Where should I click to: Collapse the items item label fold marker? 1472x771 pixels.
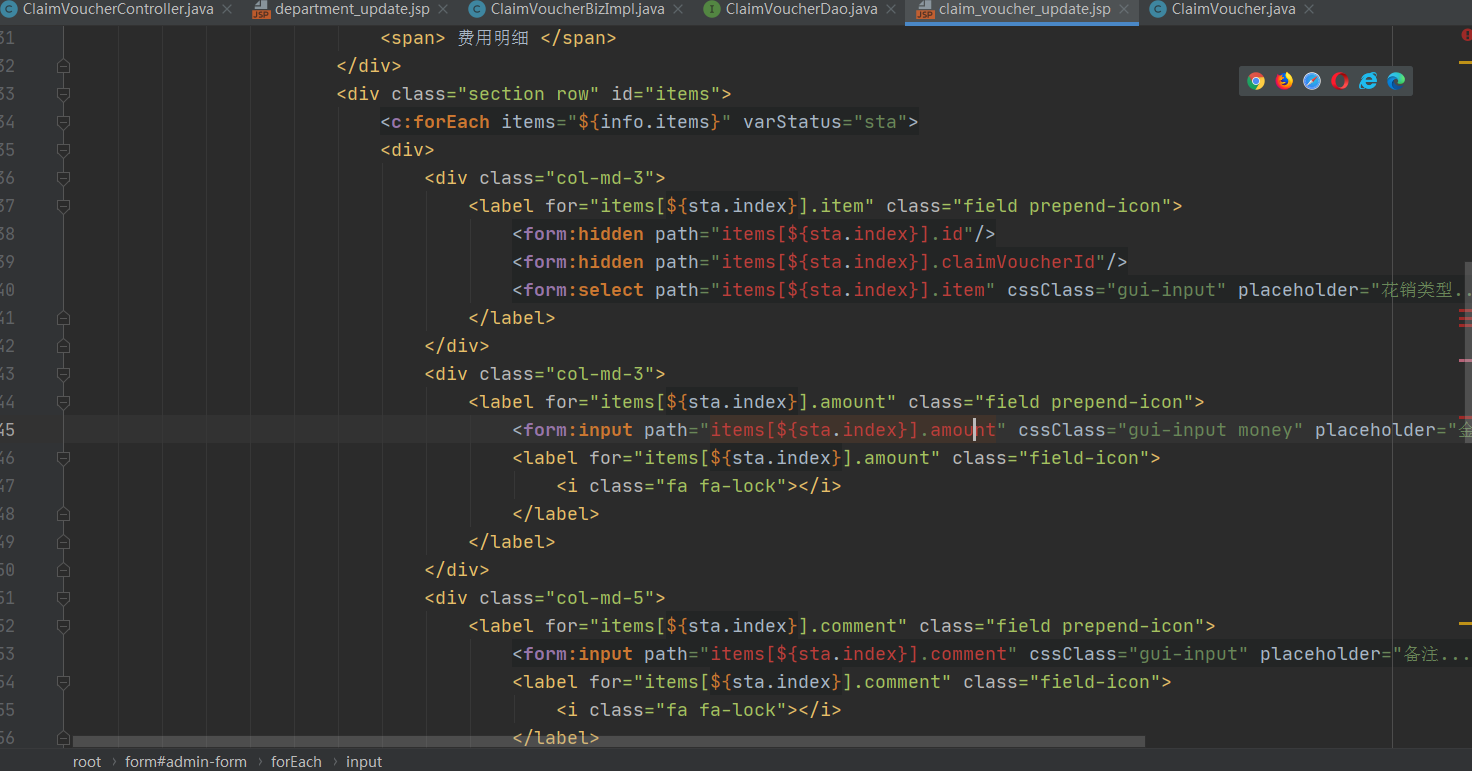(x=64, y=206)
